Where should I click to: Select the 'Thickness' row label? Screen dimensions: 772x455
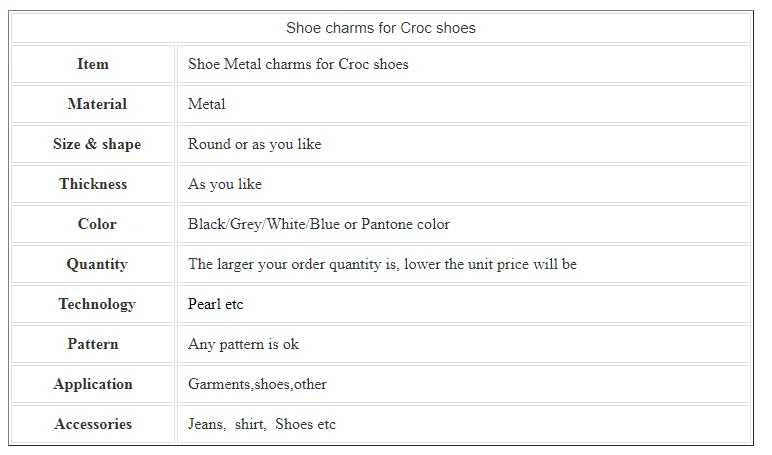pyautogui.click(x=93, y=184)
